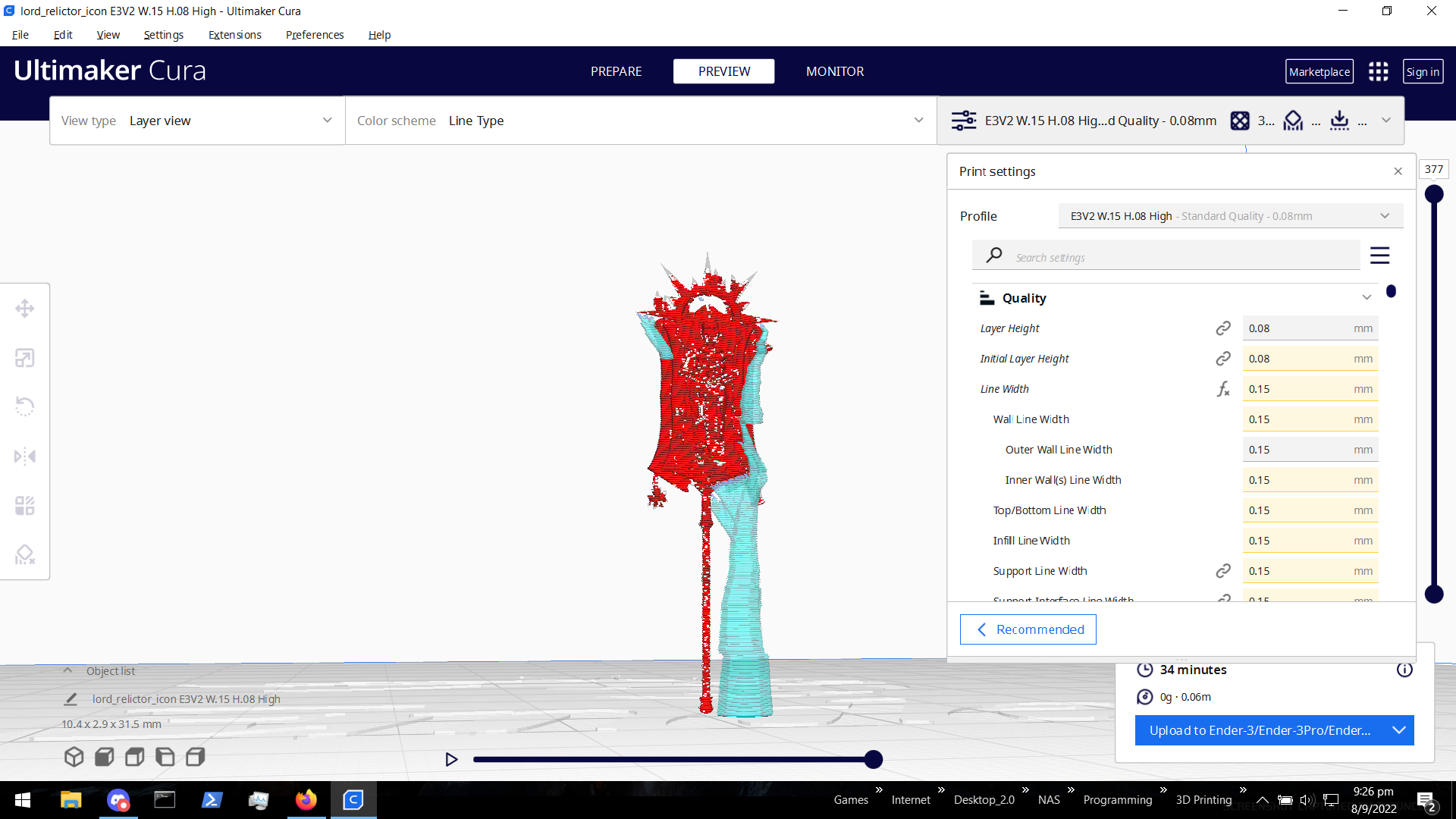The image size is (1456, 819).
Task: Open the Profile selection dropdown
Action: pyautogui.click(x=1231, y=216)
